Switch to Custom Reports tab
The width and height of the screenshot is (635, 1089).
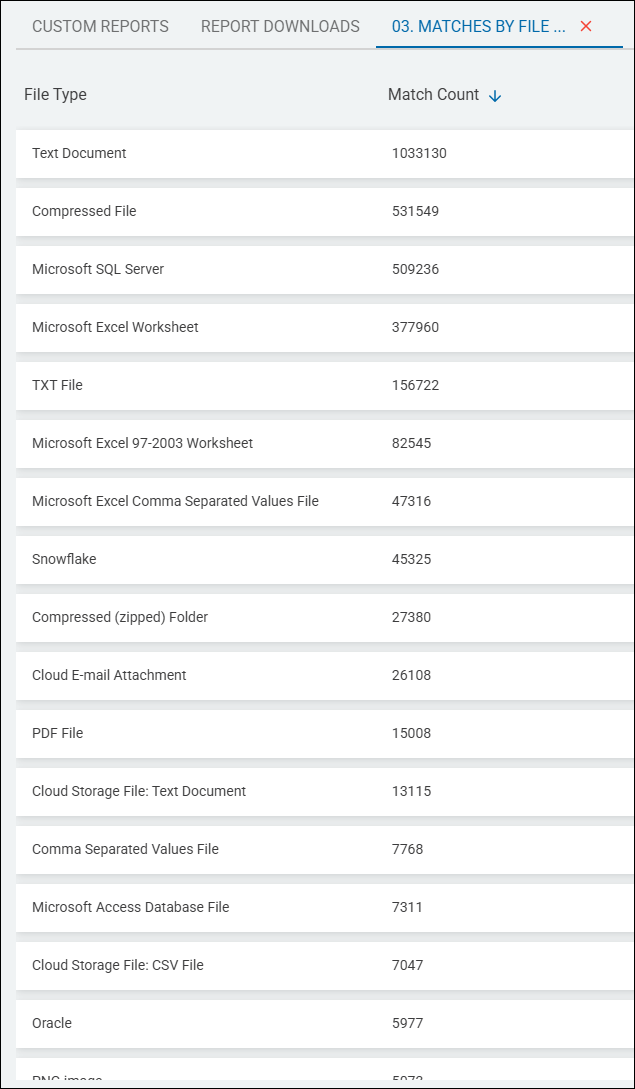click(100, 27)
